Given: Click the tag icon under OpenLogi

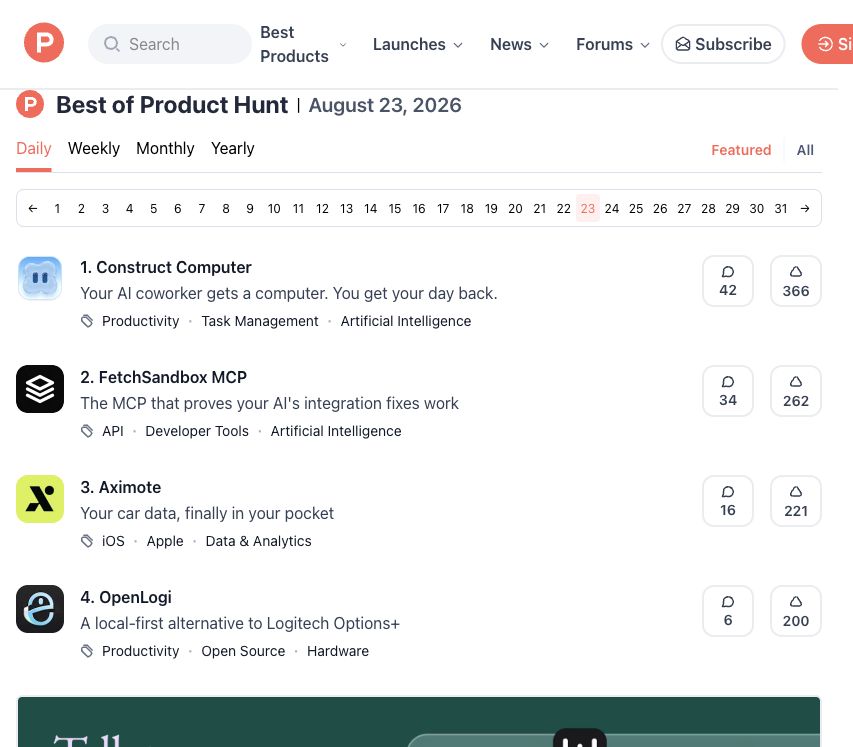Looking at the screenshot, I should coord(87,651).
